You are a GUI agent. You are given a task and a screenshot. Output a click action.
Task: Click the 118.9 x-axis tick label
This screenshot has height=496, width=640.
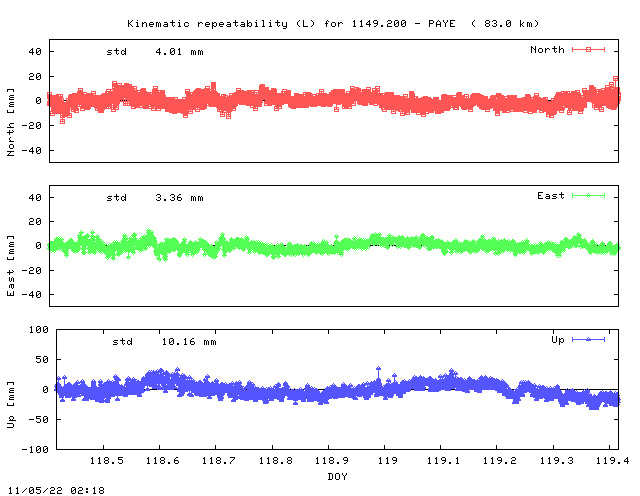point(331,460)
